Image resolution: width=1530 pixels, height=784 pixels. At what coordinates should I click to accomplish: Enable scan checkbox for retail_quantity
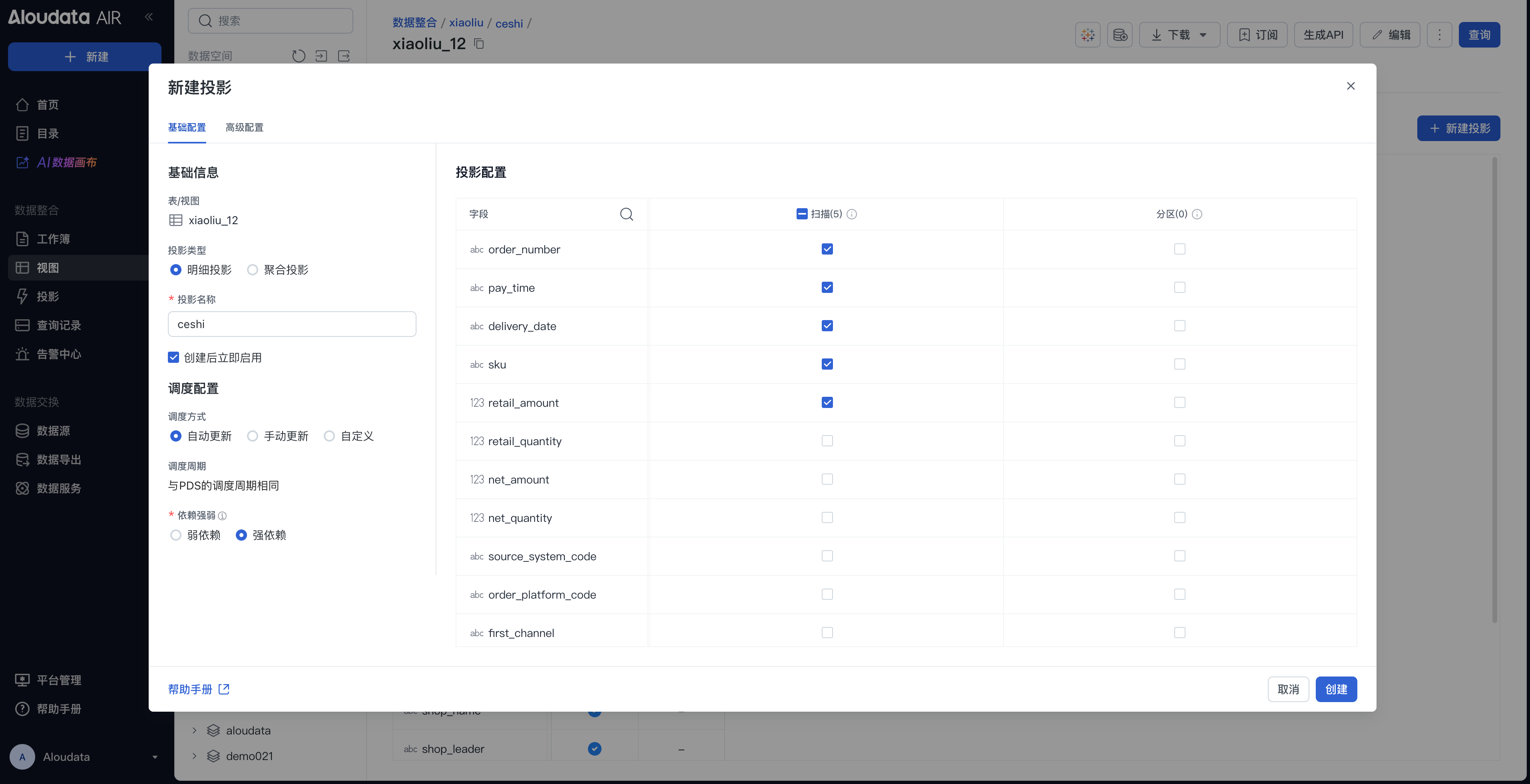tap(827, 441)
